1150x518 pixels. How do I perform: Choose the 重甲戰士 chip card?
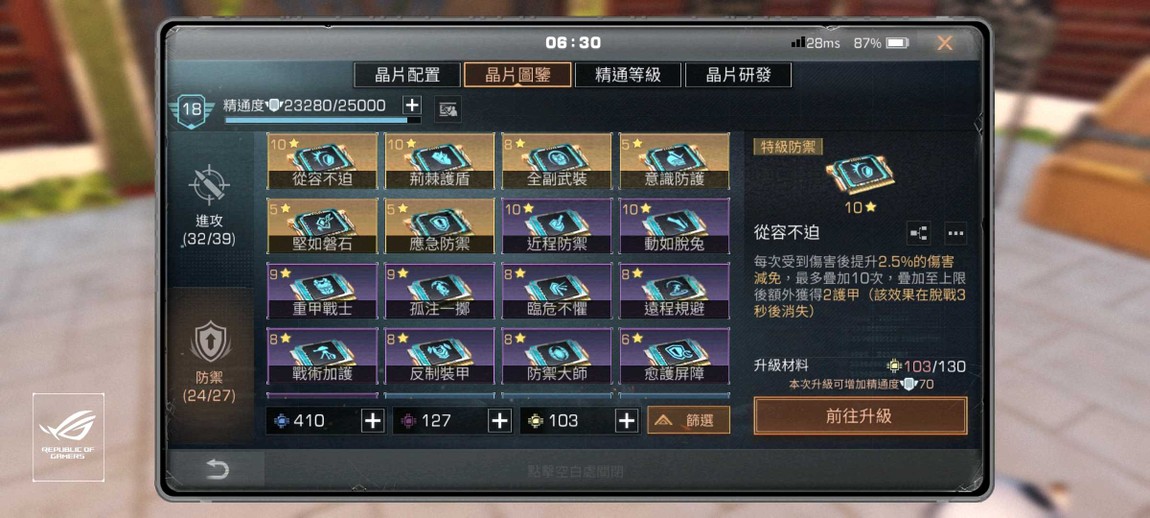(322, 291)
